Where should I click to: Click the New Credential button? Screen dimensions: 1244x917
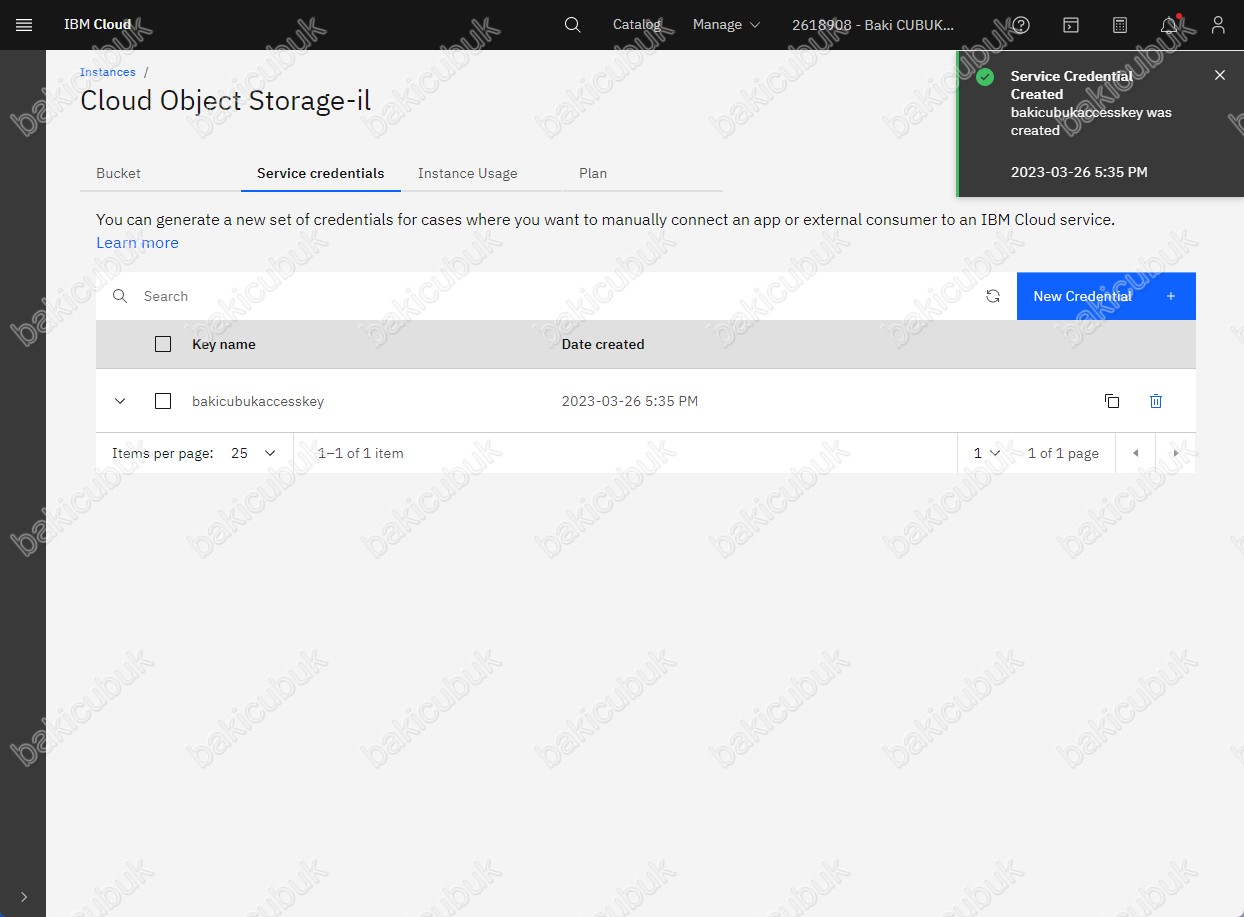point(1106,296)
